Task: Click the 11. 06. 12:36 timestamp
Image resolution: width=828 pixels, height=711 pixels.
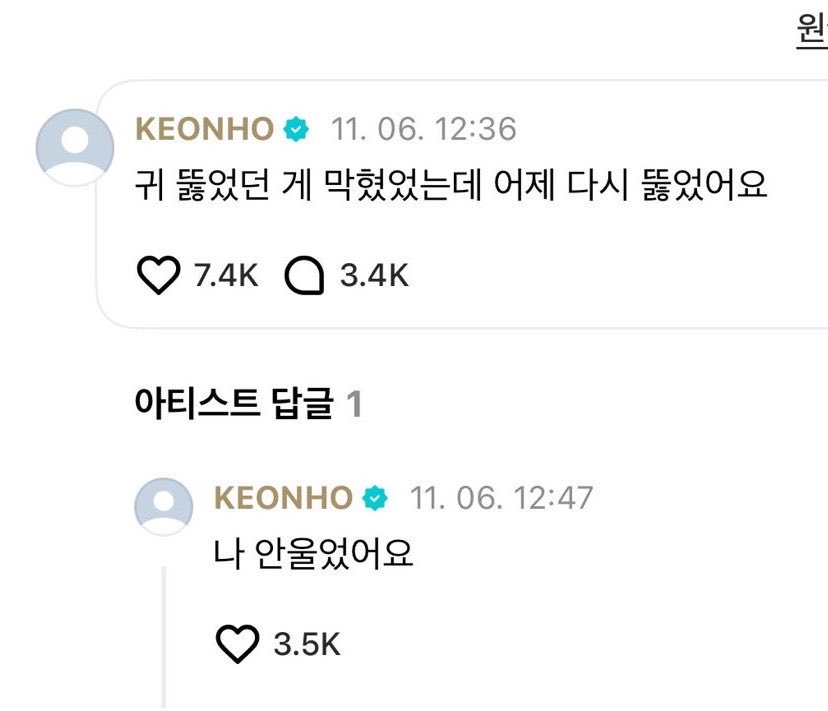Action: point(424,129)
